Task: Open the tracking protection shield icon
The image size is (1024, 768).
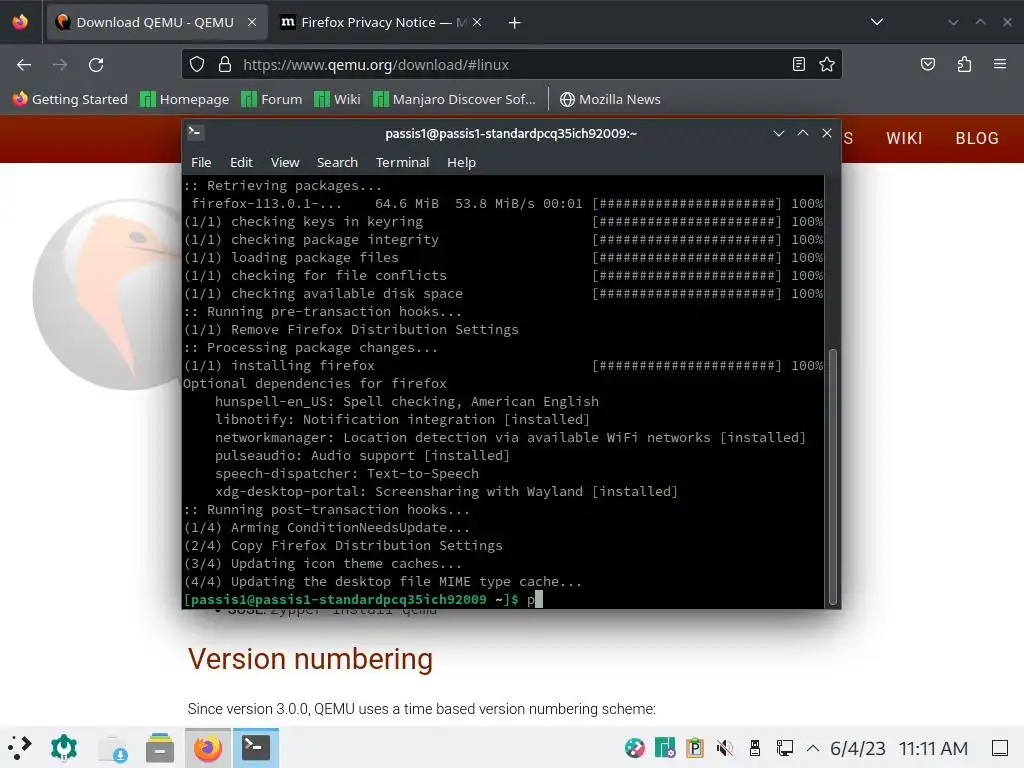Action: [197, 64]
